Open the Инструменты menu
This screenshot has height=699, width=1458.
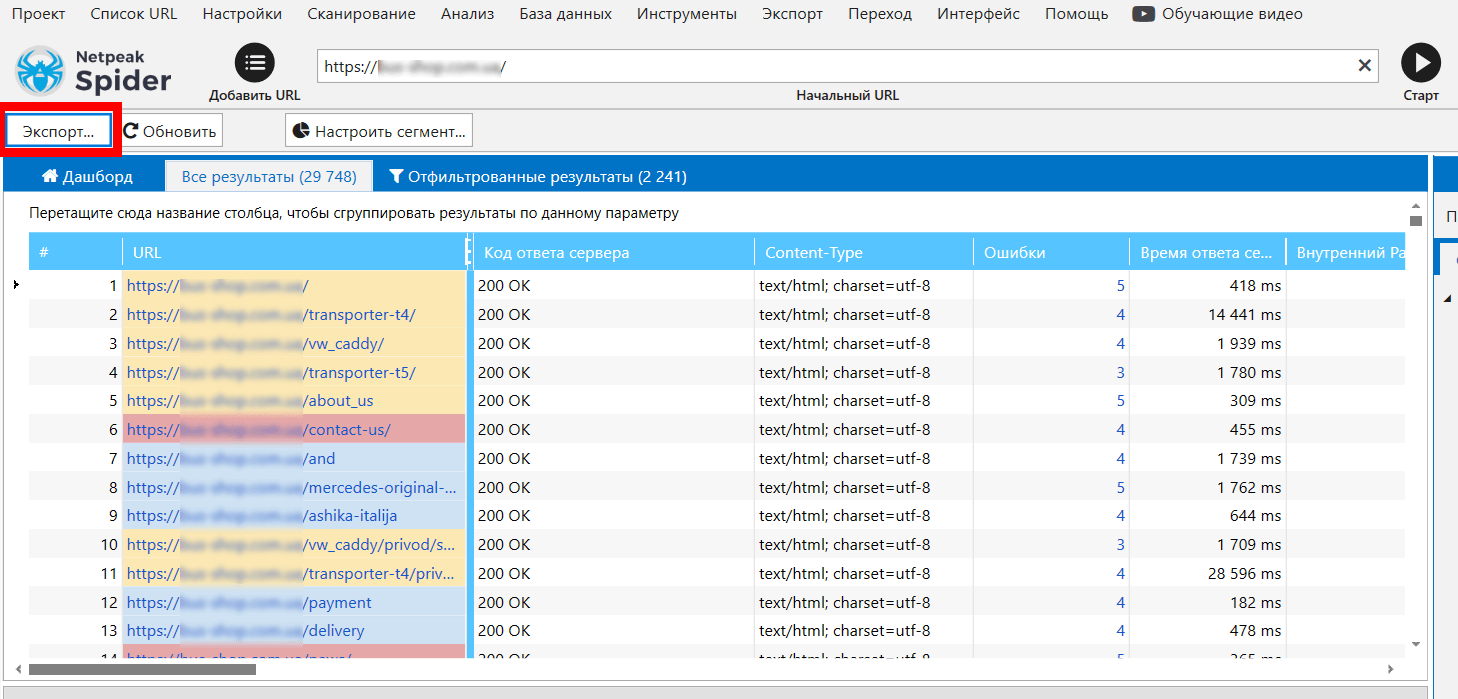point(687,14)
